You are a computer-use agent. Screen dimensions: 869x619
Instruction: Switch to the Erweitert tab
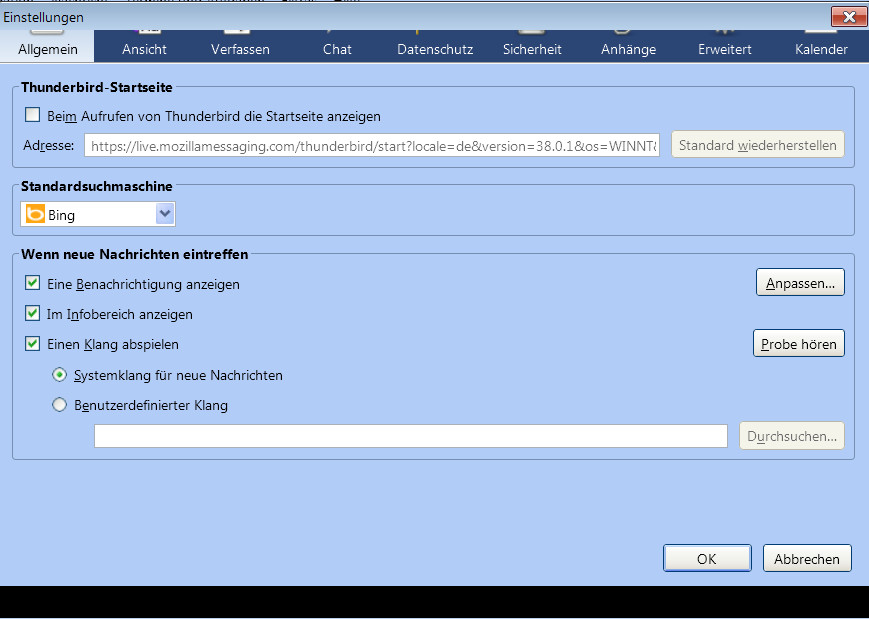pos(725,47)
